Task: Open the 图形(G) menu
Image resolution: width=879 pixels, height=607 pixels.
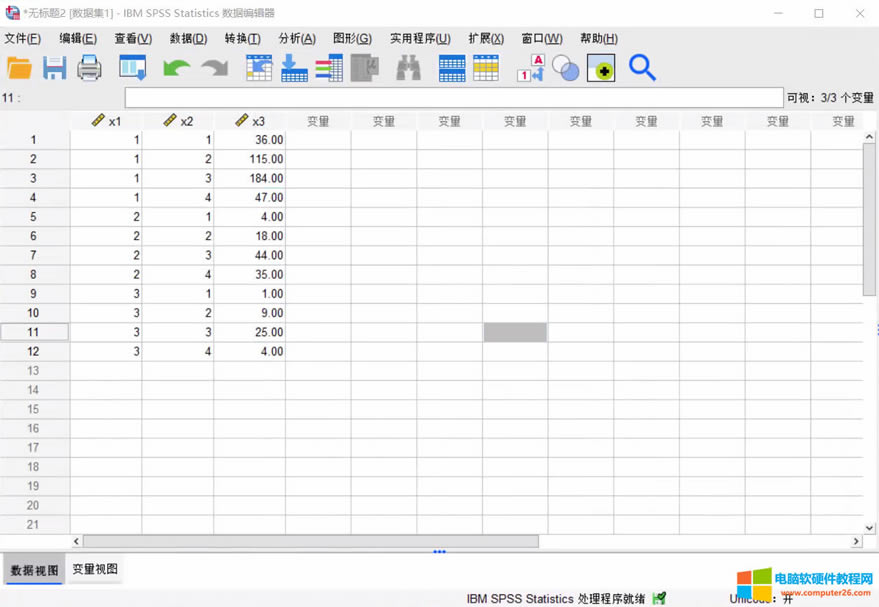Action: point(352,38)
